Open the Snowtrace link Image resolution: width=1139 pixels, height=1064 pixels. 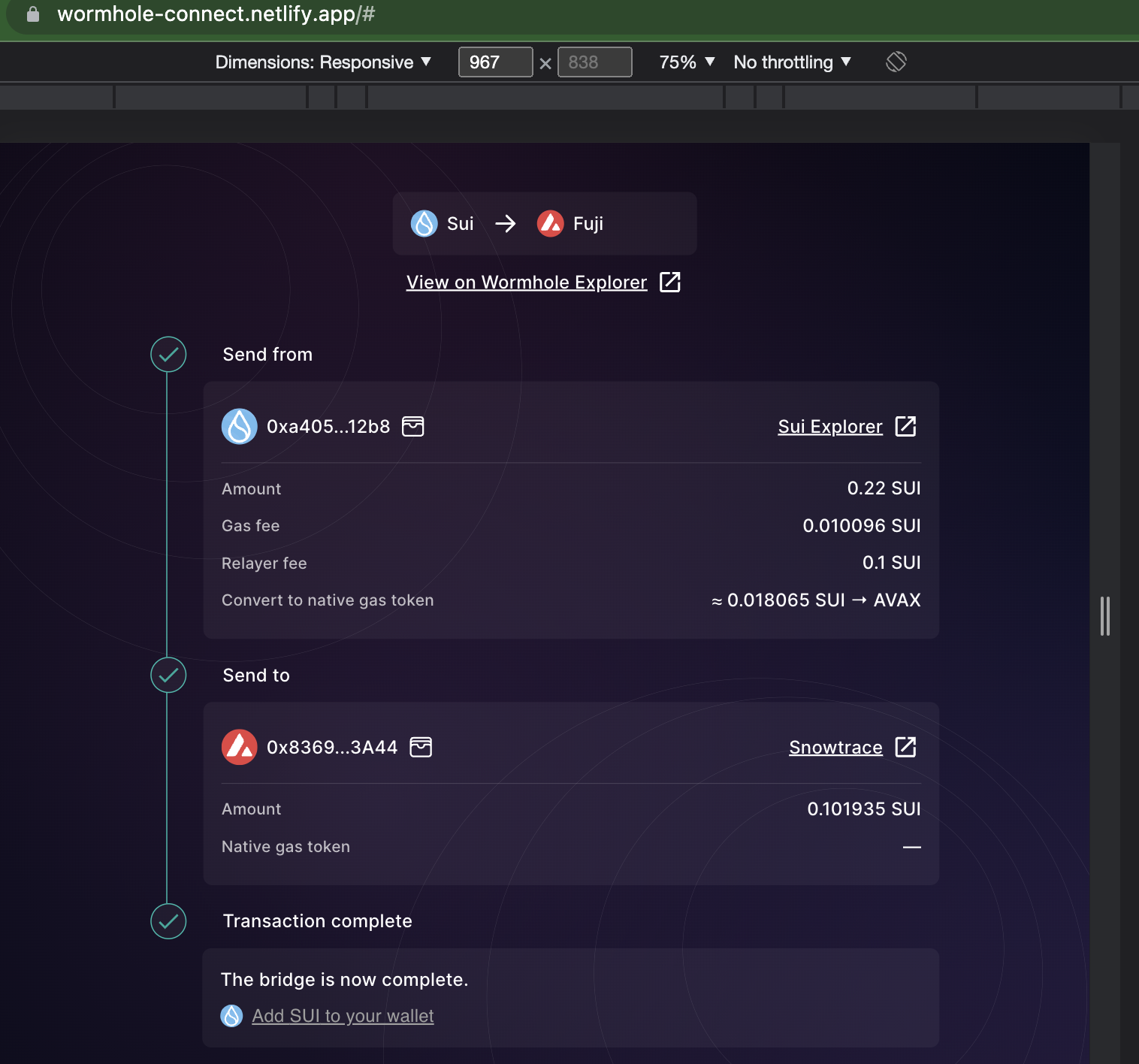click(x=835, y=747)
